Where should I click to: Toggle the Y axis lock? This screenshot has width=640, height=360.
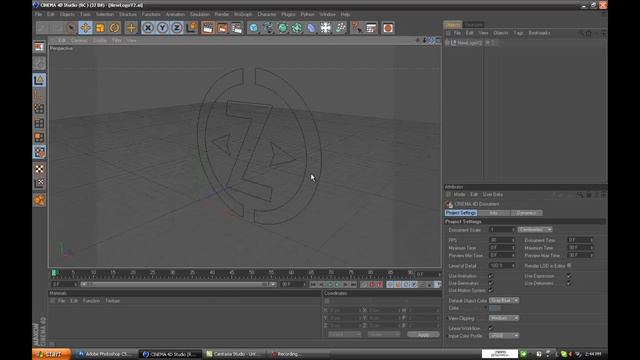(162, 28)
